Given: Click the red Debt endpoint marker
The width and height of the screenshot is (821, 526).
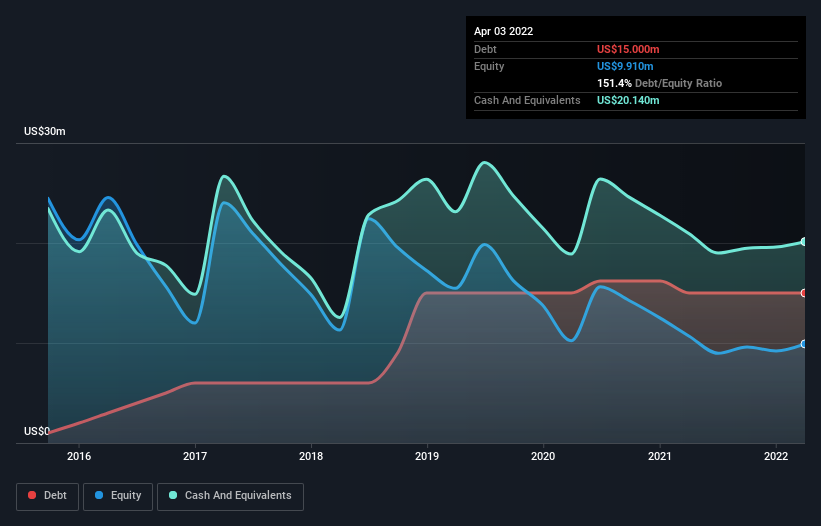Looking at the screenshot, I should point(804,293).
